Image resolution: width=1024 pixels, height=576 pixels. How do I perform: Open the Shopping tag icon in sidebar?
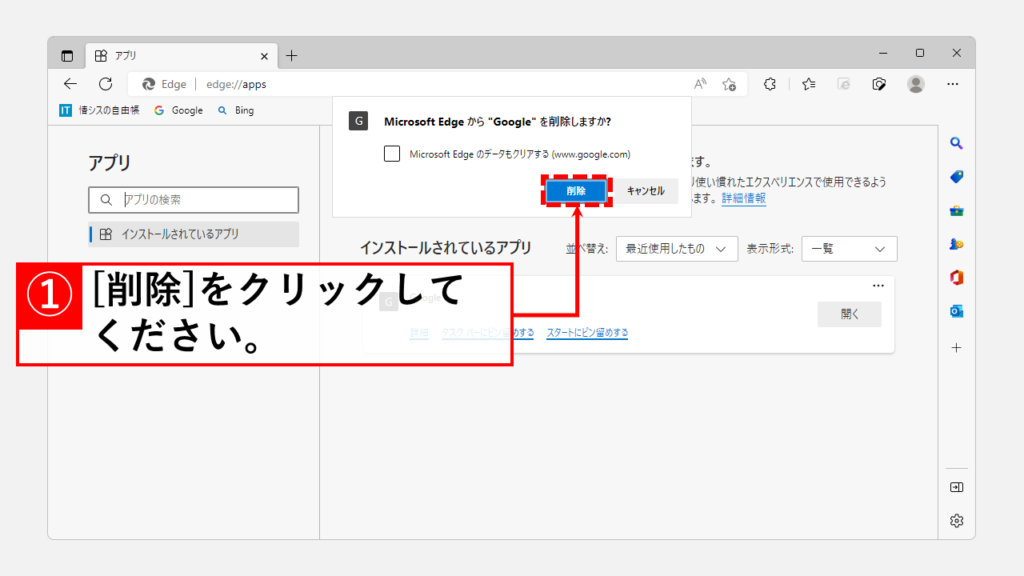click(956, 177)
